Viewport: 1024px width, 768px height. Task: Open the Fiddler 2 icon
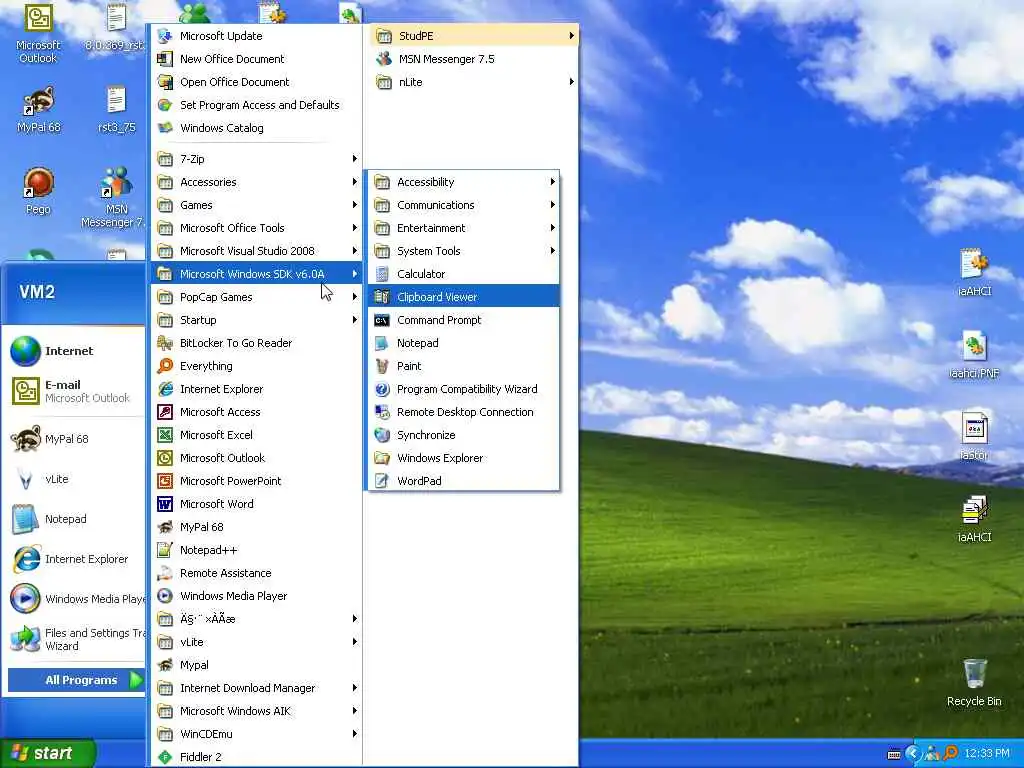tap(165, 757)
